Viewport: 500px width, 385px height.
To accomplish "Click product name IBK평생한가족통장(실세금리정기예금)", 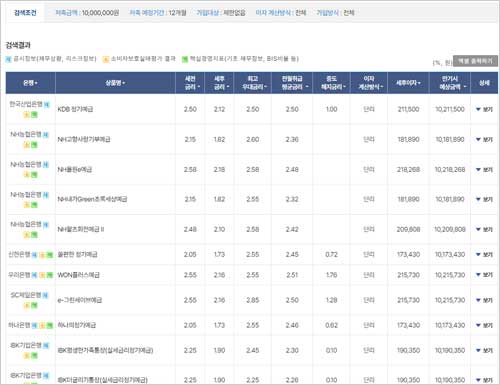I will 105,350.
